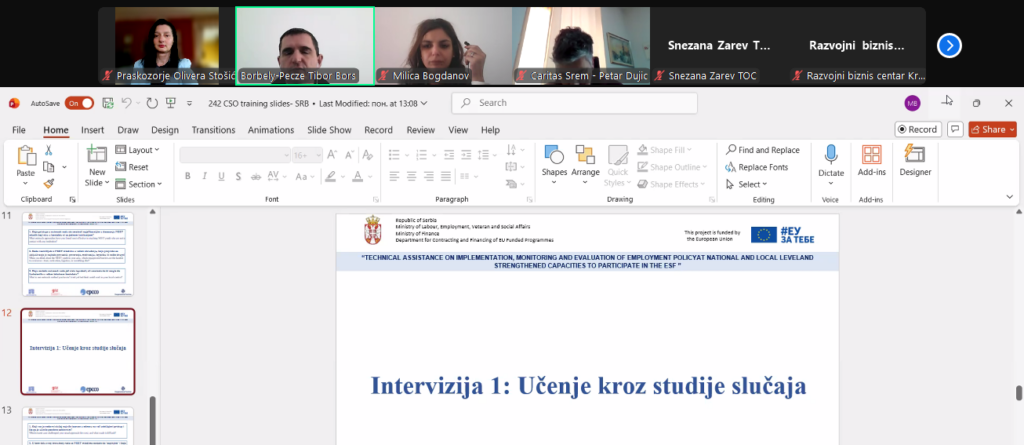The height and width of the screenshot is (445, 1024).
Task: Click the Format Painter brush icon
Action: pyautogui.click(x=48, y=184)
